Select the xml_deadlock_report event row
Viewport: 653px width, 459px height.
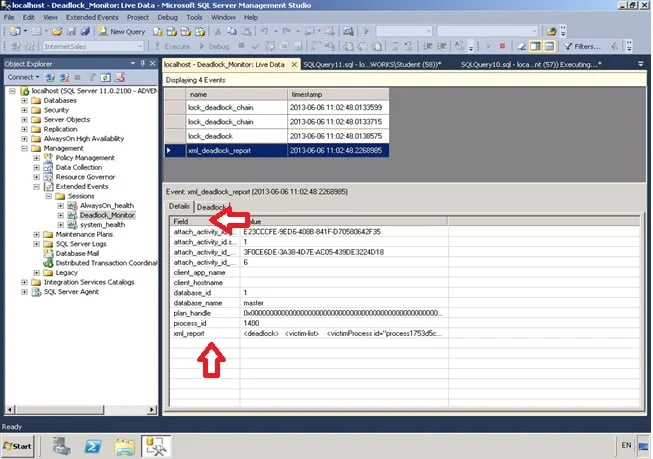[277, 150]
